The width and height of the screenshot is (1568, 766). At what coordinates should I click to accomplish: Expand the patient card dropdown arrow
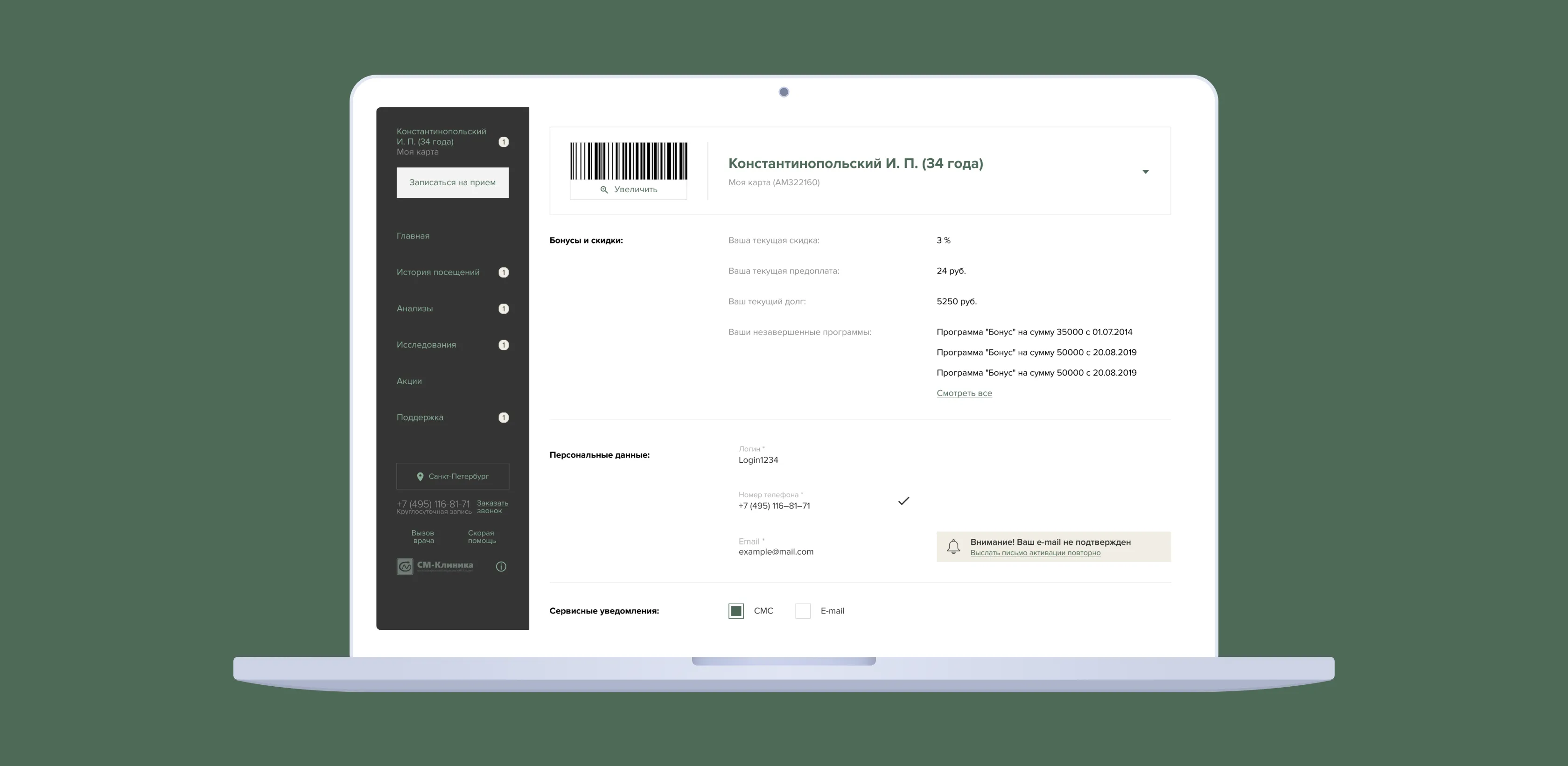(x=1146, y=172)
